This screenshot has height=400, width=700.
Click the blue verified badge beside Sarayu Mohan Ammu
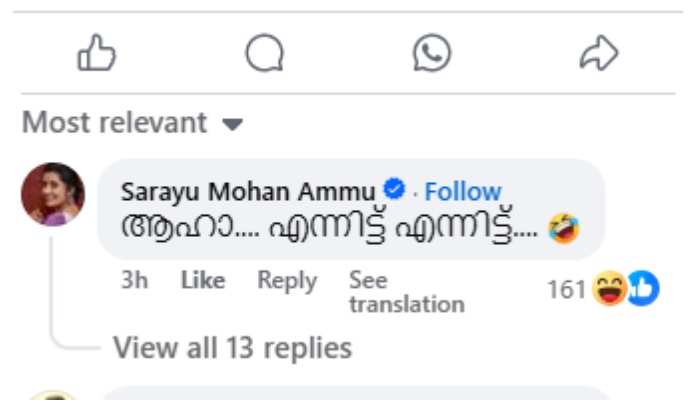pos(396,190)
